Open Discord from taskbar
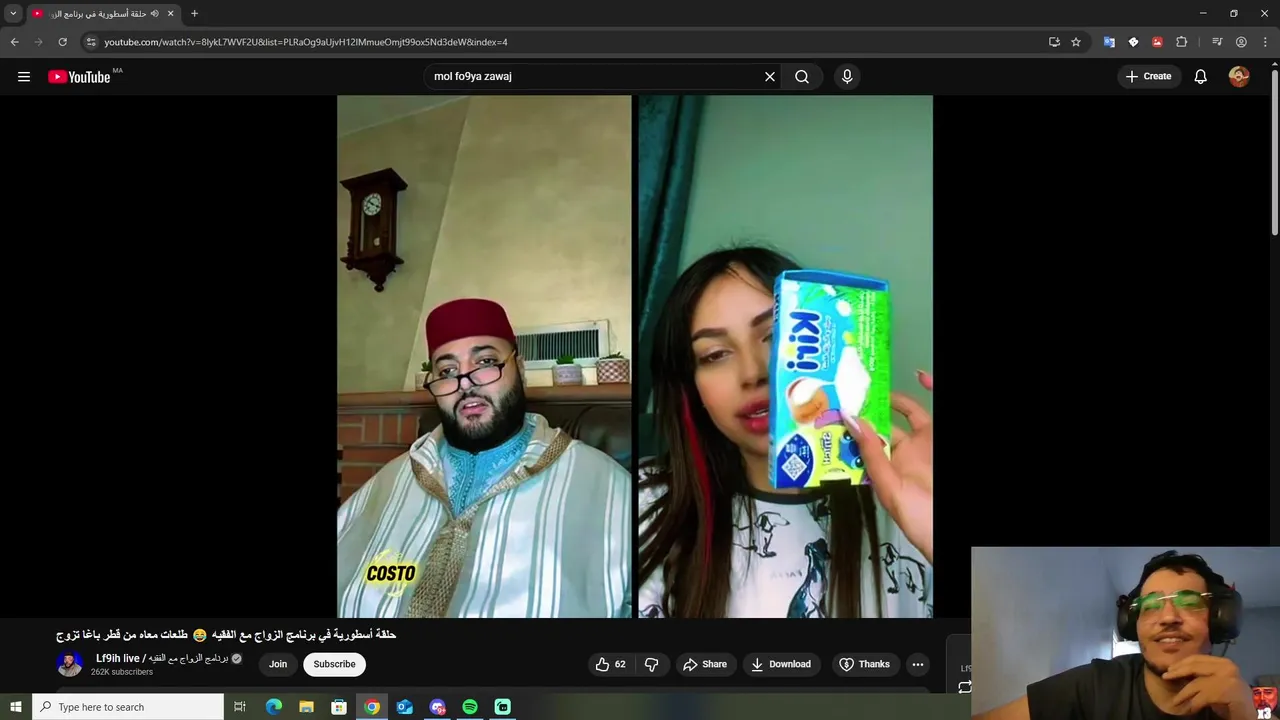Viewport: 1280px width, 720px height. (437, 707)
